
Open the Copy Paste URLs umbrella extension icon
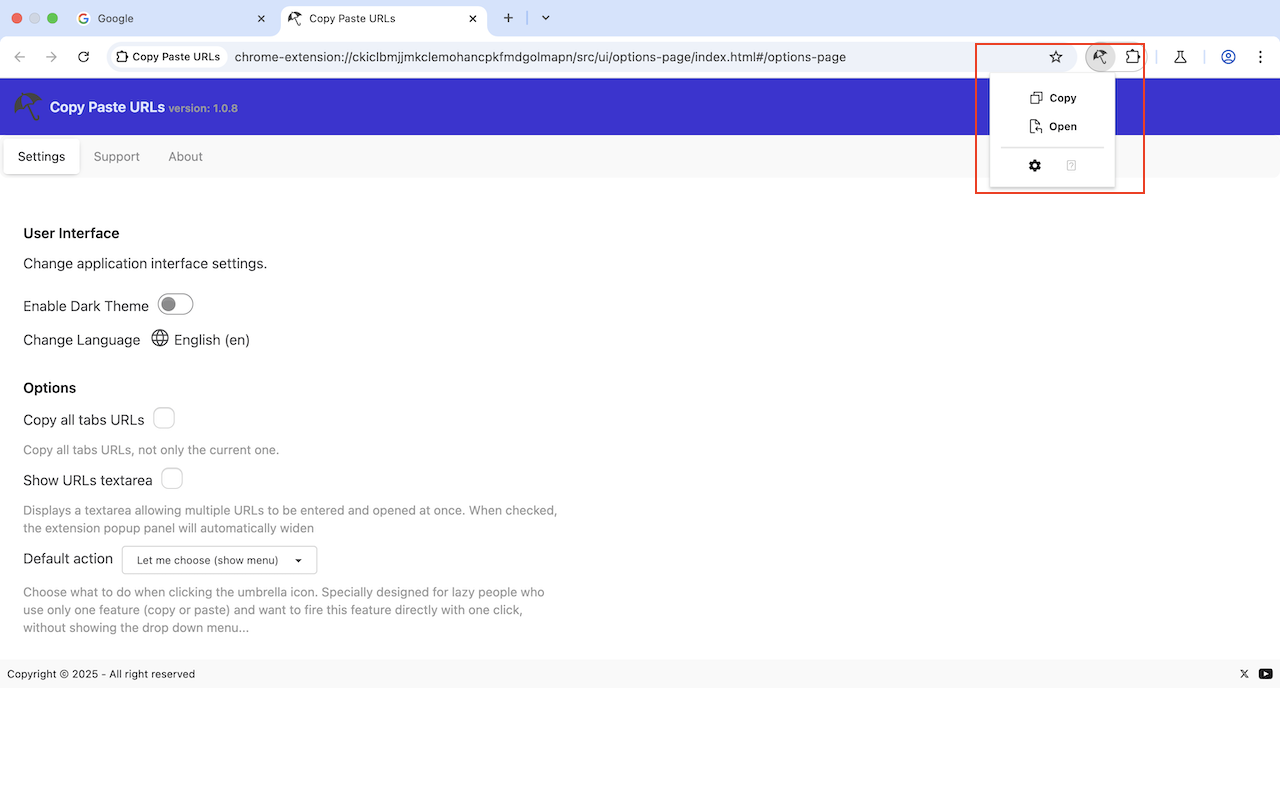1100,57
